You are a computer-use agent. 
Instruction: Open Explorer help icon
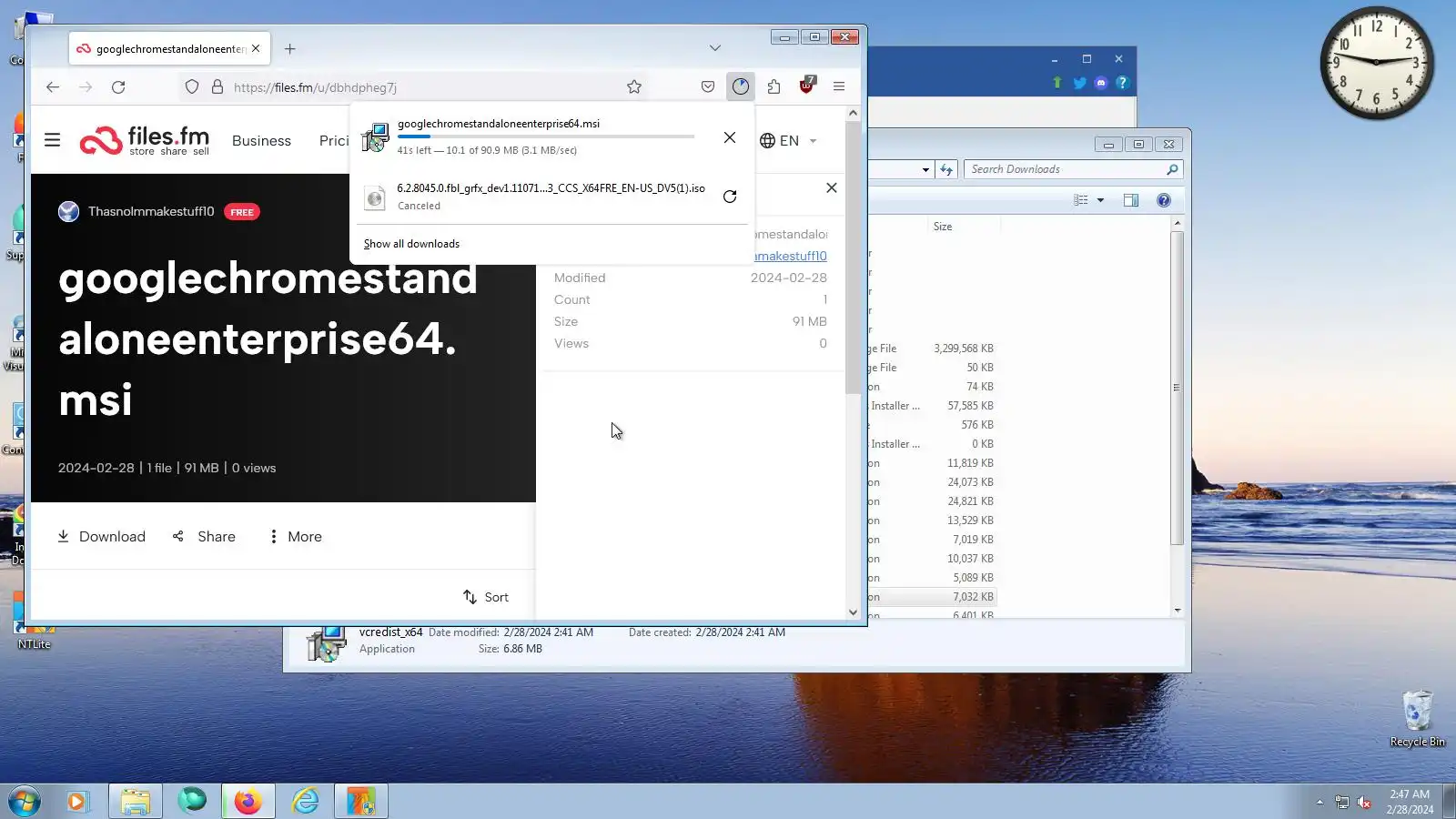click(1164, 200)
